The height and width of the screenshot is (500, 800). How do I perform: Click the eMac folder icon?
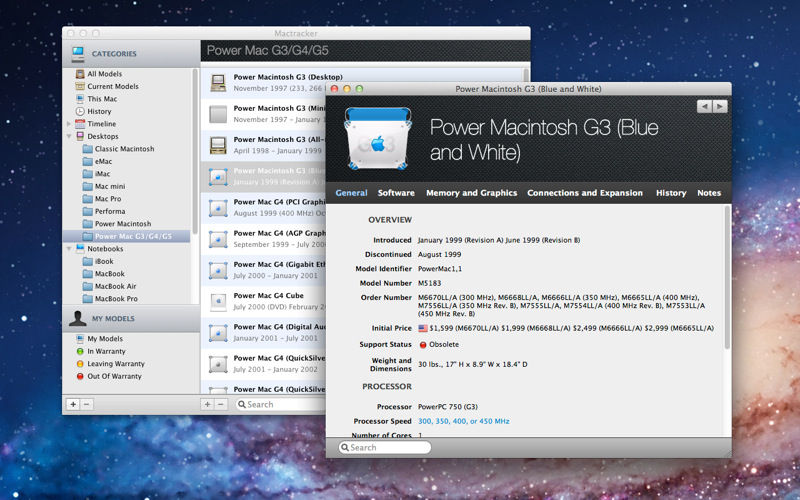click(88, 161)
